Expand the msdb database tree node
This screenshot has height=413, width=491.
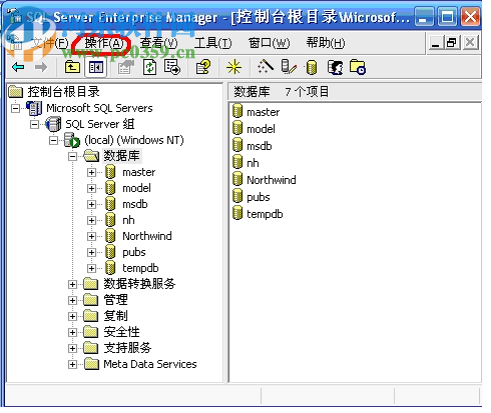click(91, 205)
